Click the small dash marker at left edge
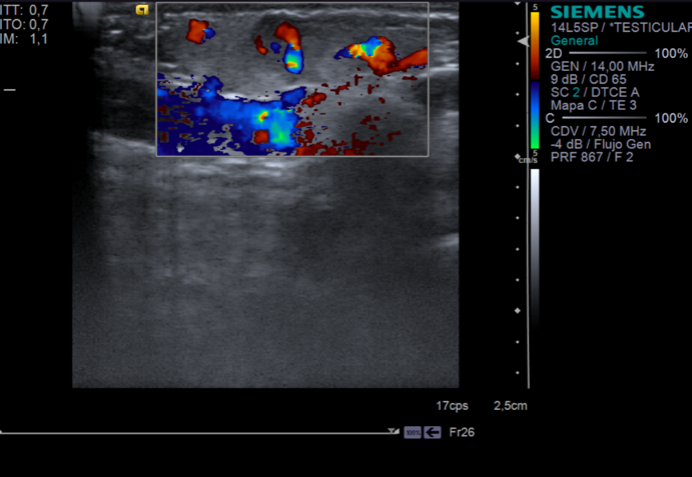 coord(9,90)
